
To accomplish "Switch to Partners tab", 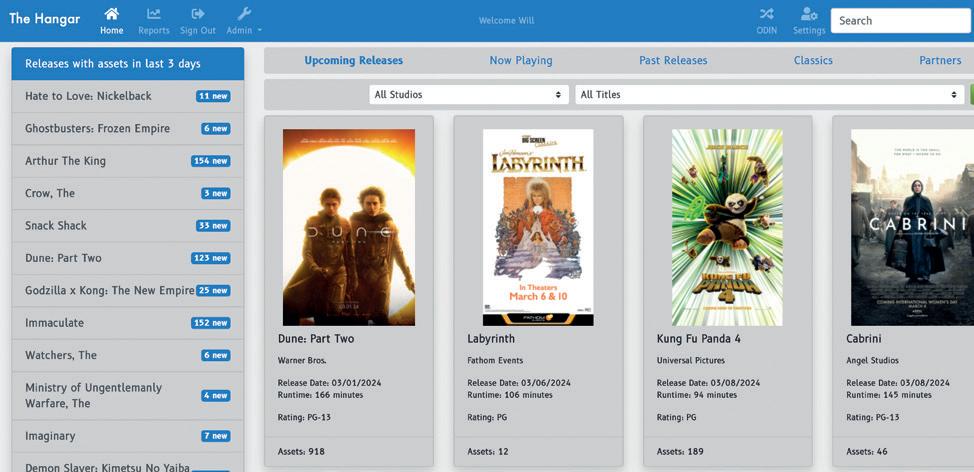I will (x=940, y=60).
